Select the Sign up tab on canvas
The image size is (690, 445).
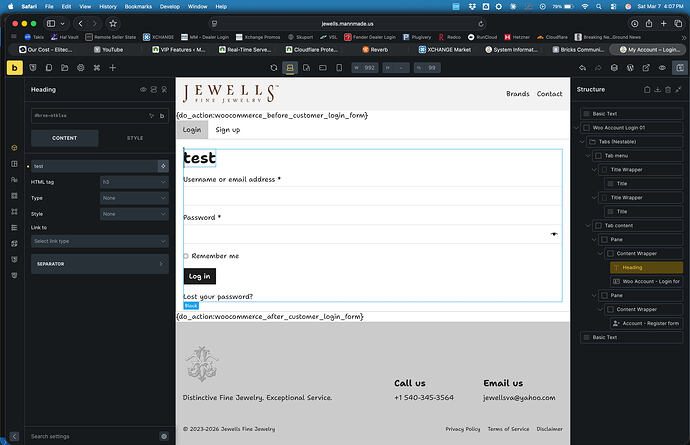tap(228, 130)
